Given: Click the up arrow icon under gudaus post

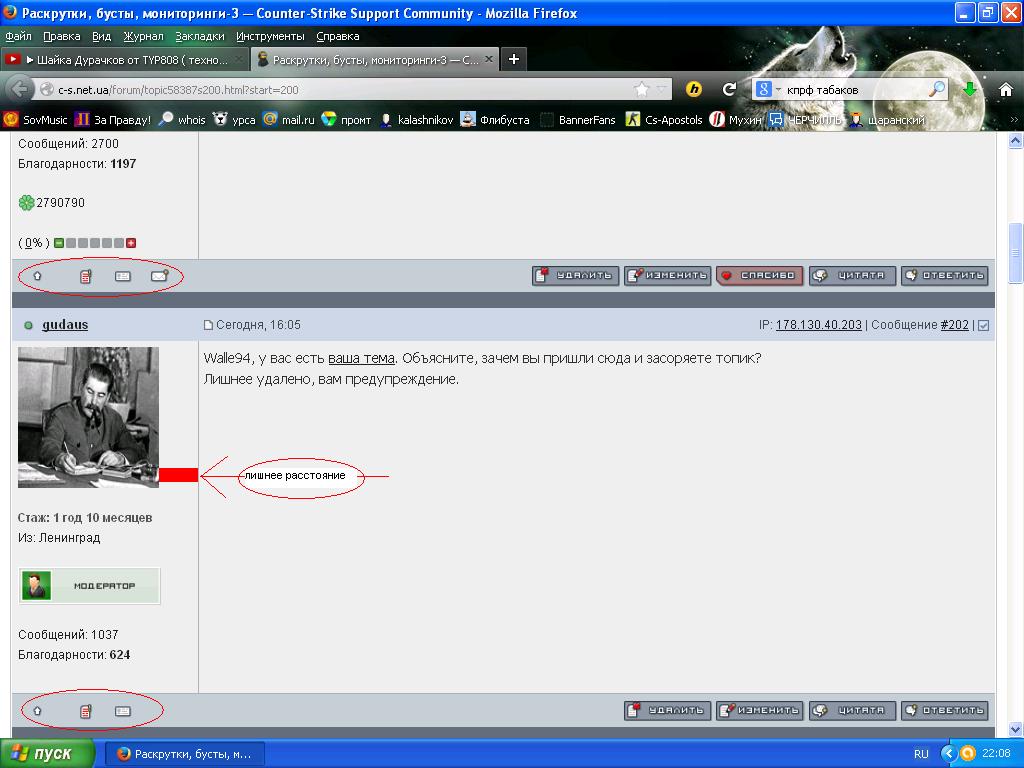Looking at the screenshot, I should click(37, 711).
